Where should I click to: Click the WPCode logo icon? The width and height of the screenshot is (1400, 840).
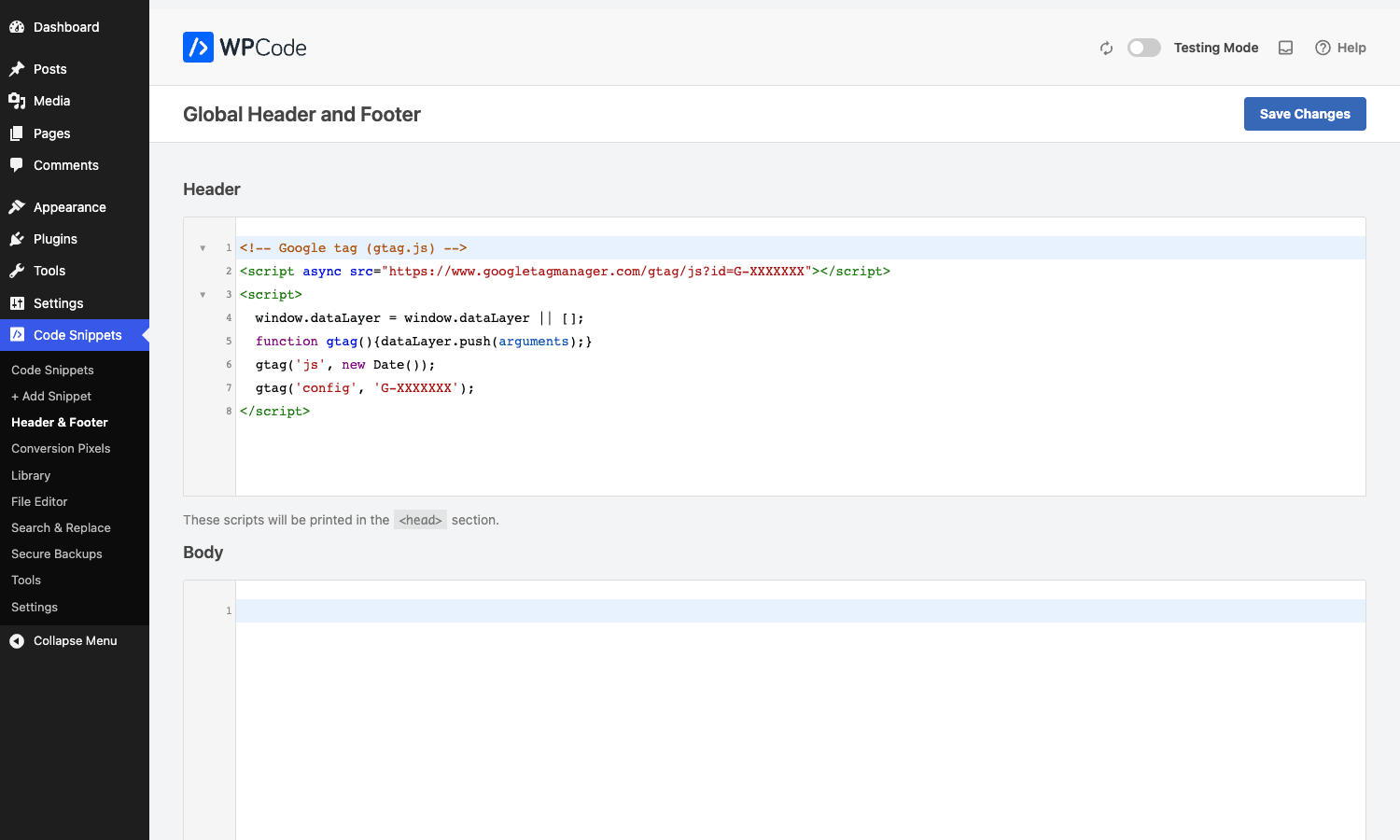pos(198,47)
